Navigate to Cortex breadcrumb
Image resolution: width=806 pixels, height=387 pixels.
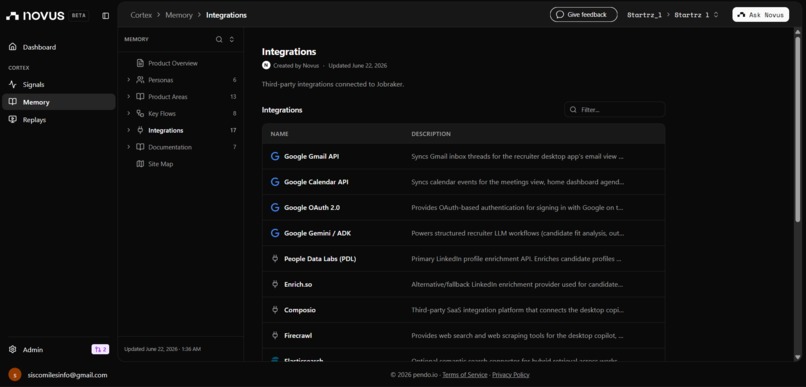(x=141, y=15)
